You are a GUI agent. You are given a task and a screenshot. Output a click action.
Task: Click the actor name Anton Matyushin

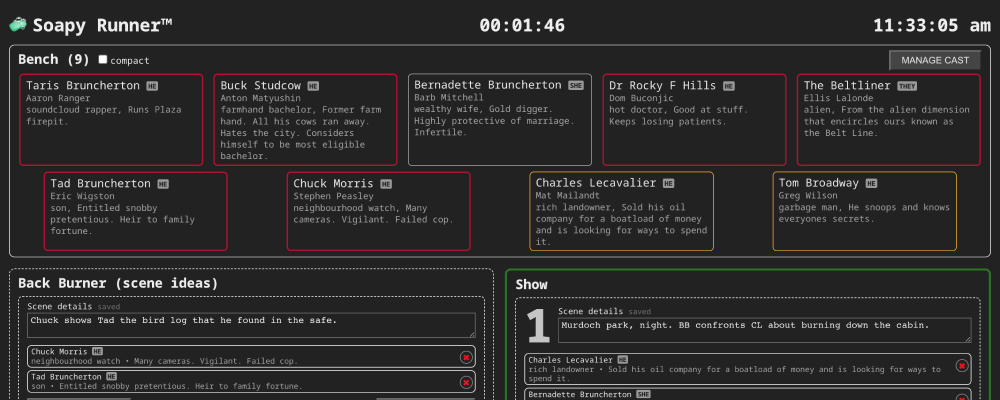coord(260,98)
